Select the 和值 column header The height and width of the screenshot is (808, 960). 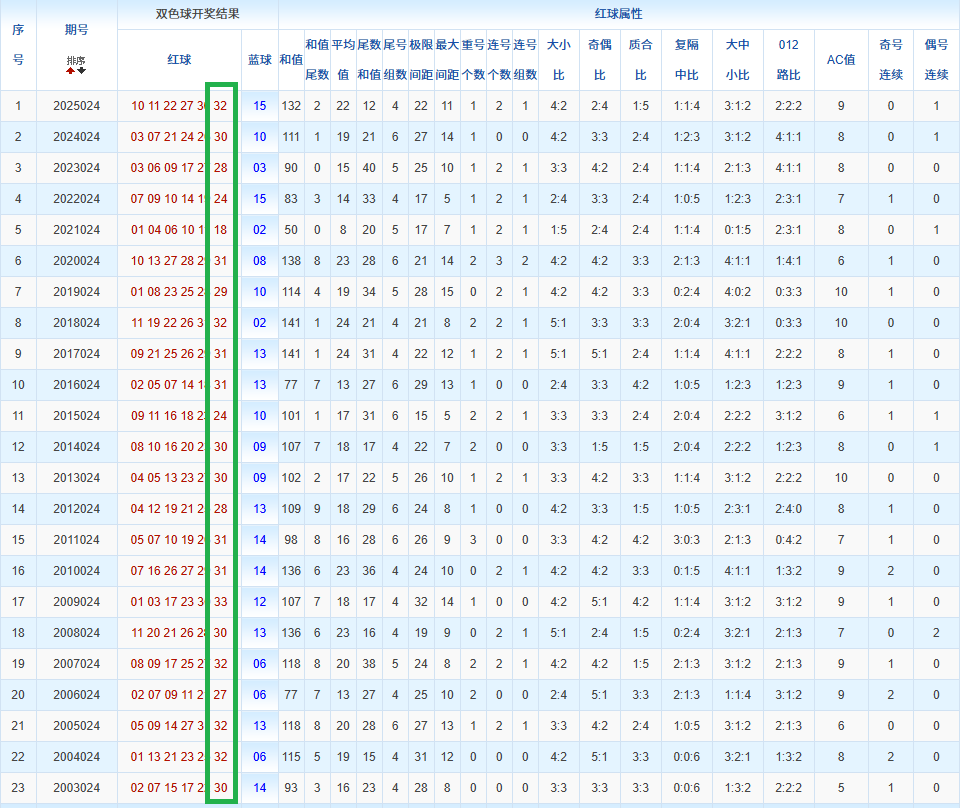[x=290, y=60]
